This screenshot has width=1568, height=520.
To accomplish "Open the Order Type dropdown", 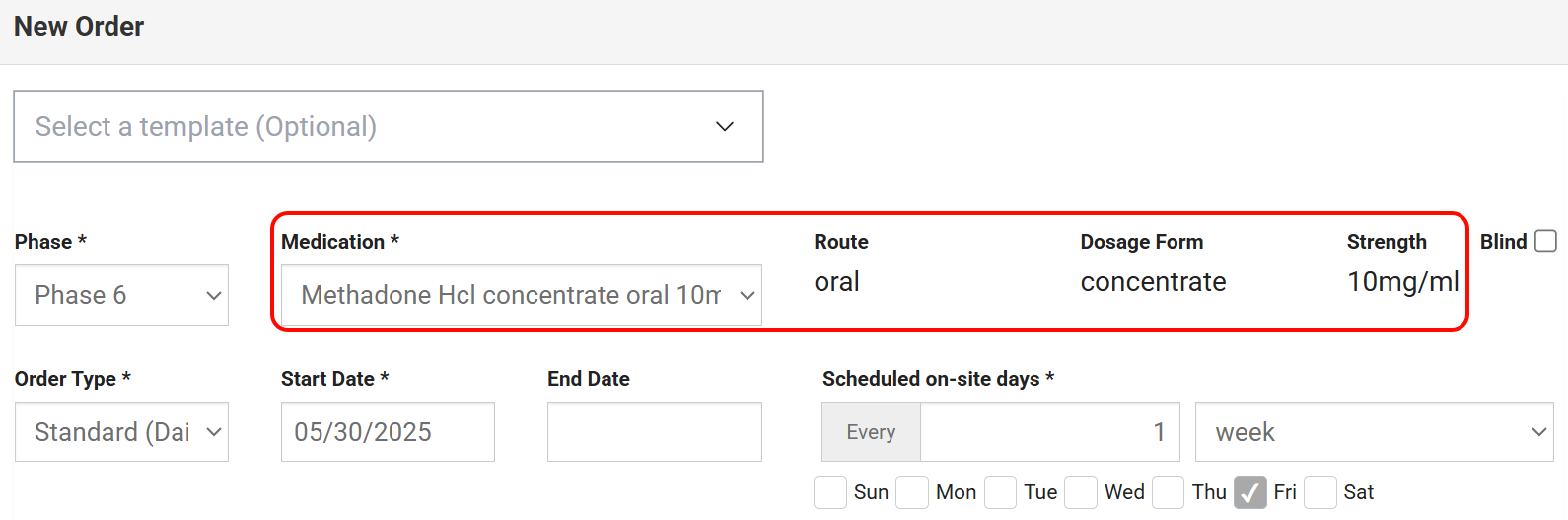I will point(121,432).
